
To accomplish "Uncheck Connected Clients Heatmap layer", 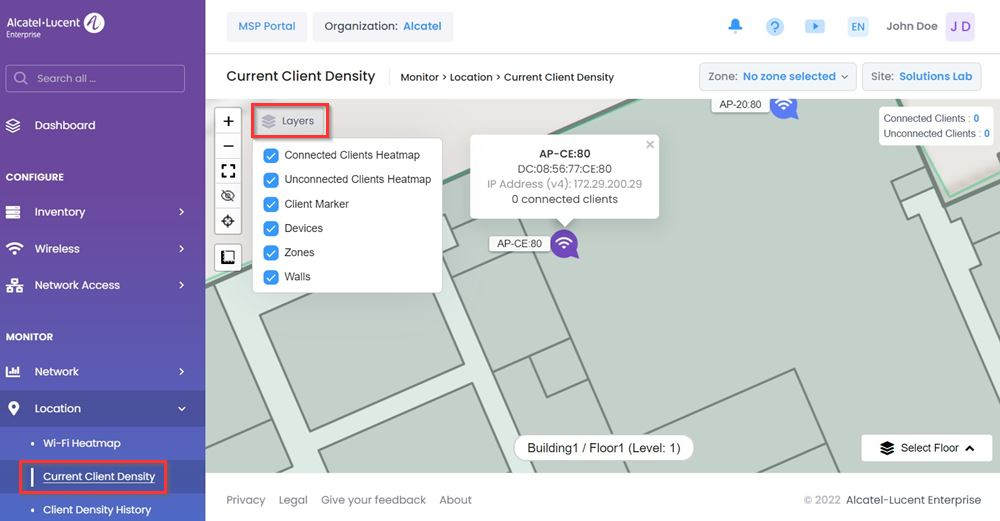I will (271, 156).
